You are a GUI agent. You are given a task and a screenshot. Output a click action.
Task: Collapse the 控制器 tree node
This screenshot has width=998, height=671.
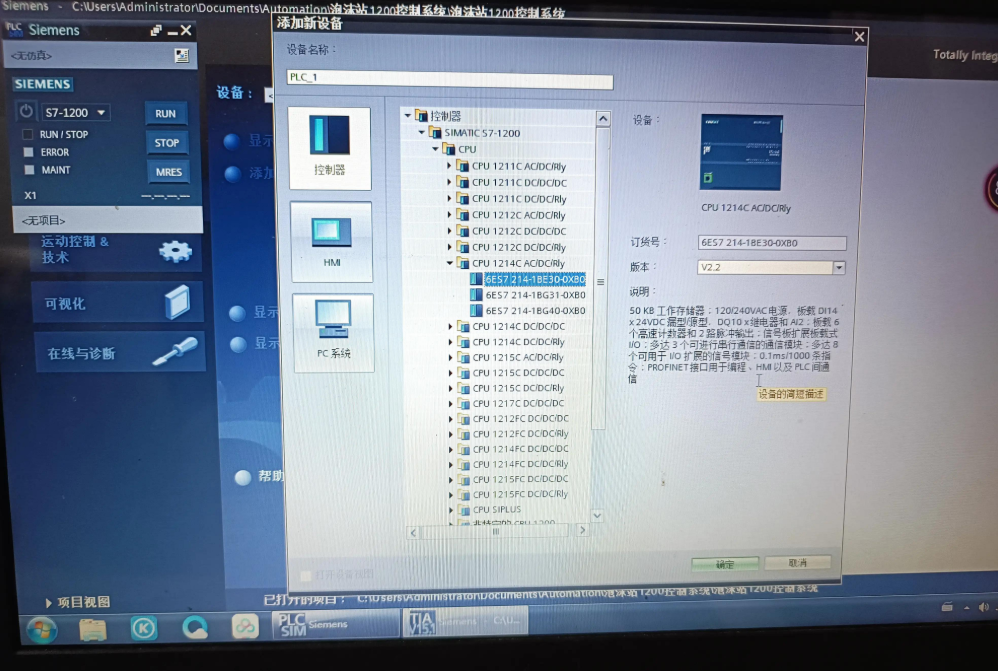(408, 116)
